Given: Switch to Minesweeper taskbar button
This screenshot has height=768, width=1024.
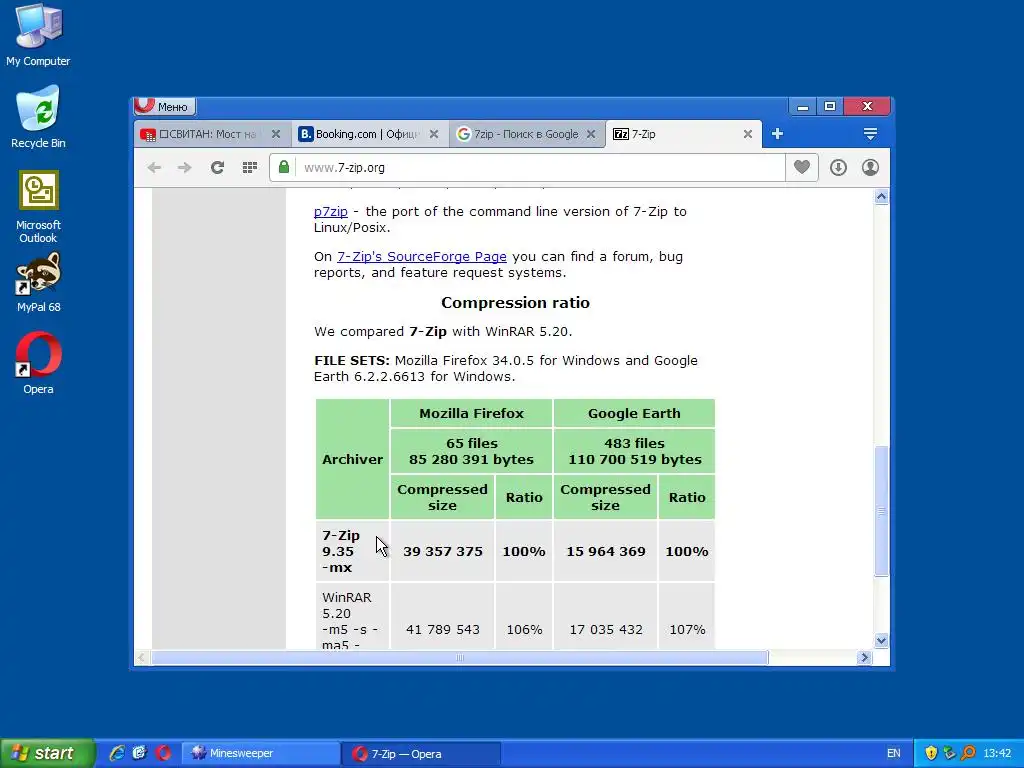Looking at the screenshot, I should (x=260, y=754).
